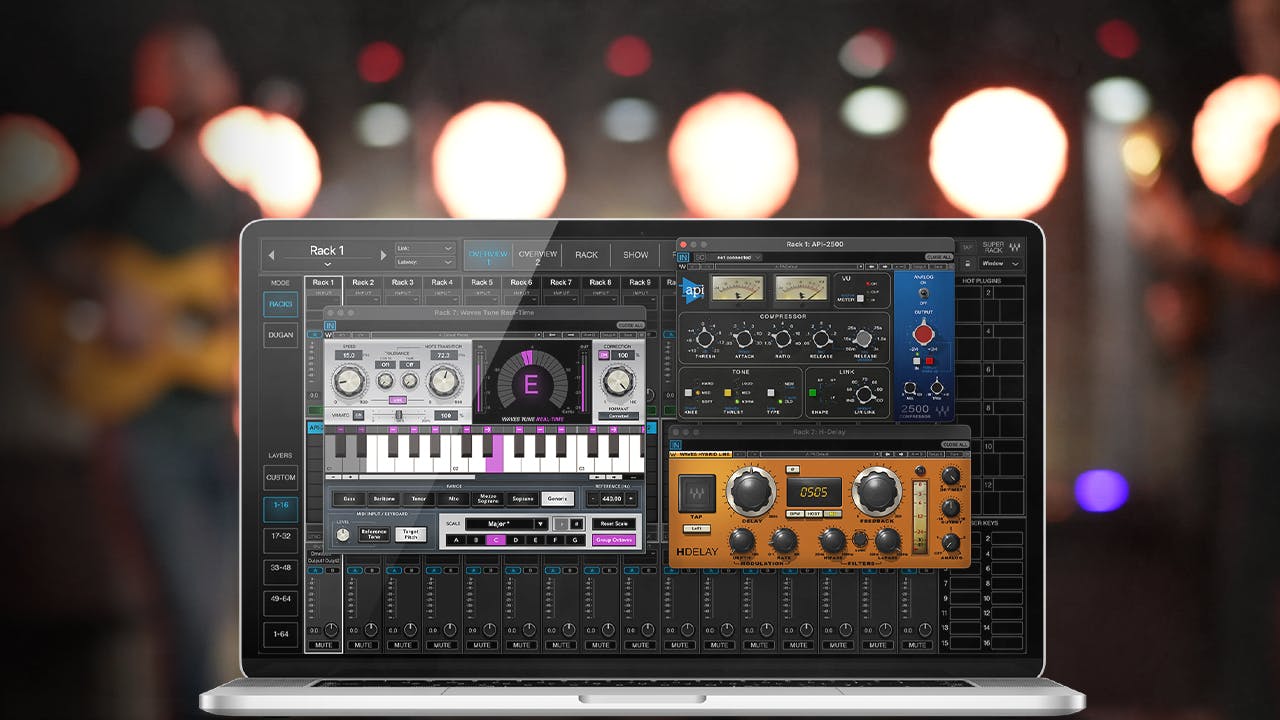Select the Soprano range

(522, 498)
